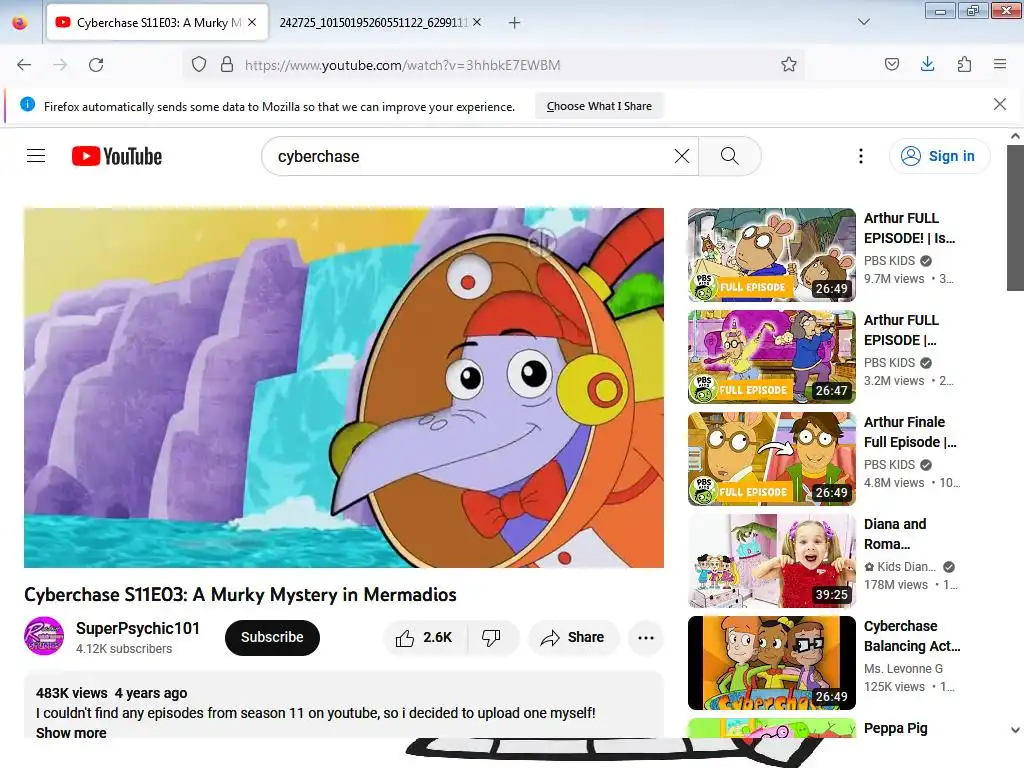The image size is (1024, 768).
Task: Close the Cyberchase S11E03 tab
Action: 252,22
